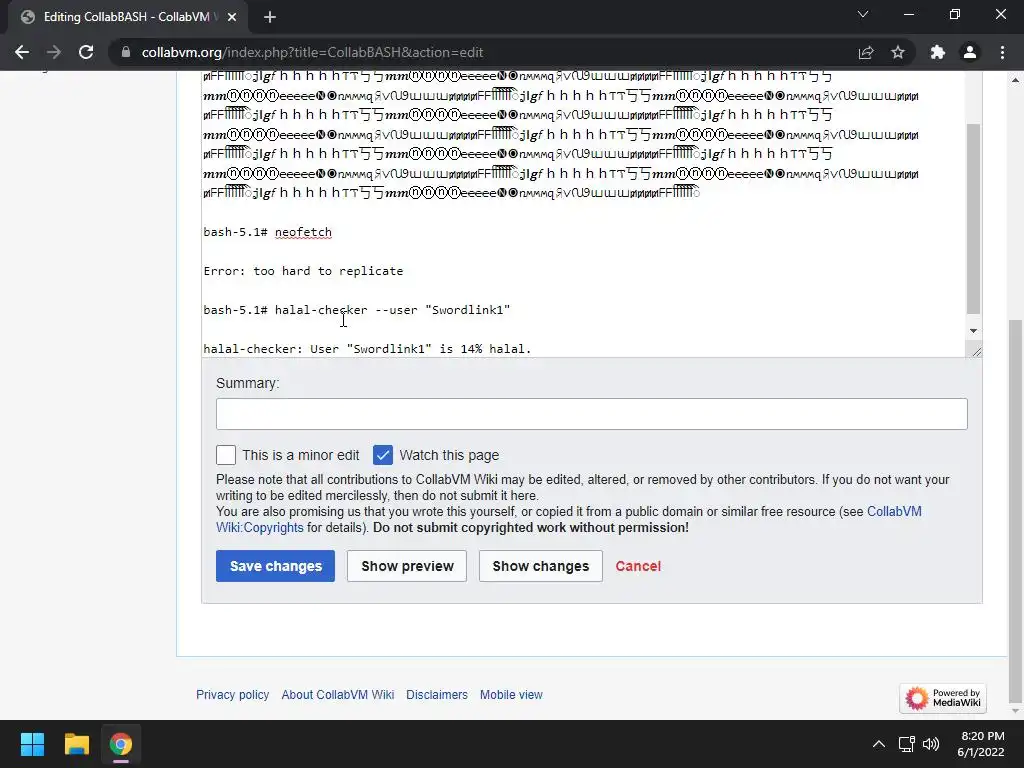Open the Powered by MediaWiki badge
The width and height of the screenshot is (1024, 768).
pyautogui.click(x=943, y=698)
